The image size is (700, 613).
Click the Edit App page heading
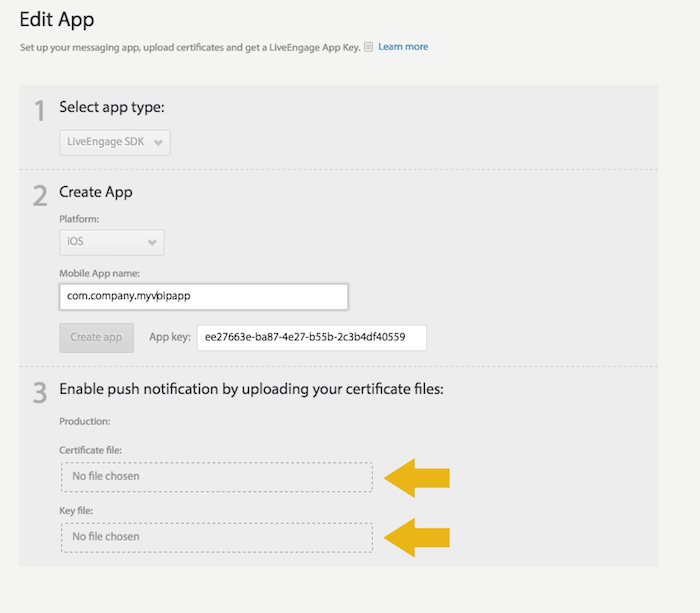point(57,20)
